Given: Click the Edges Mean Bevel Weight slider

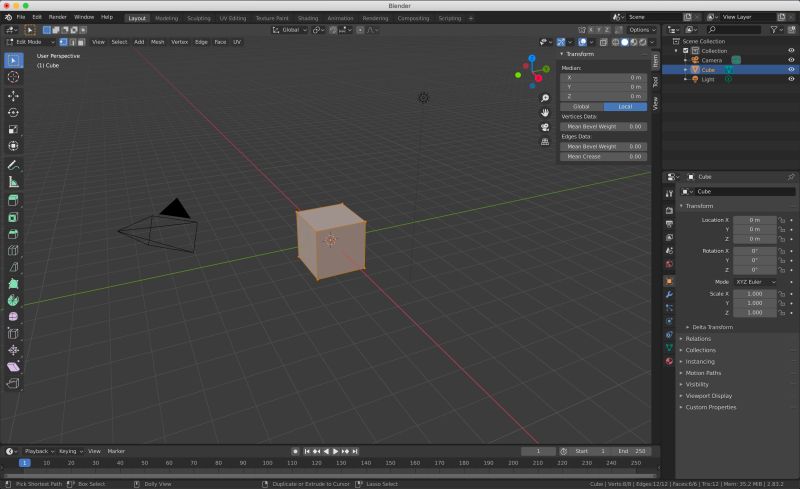Looking at the screenshot, I should 604,146.
